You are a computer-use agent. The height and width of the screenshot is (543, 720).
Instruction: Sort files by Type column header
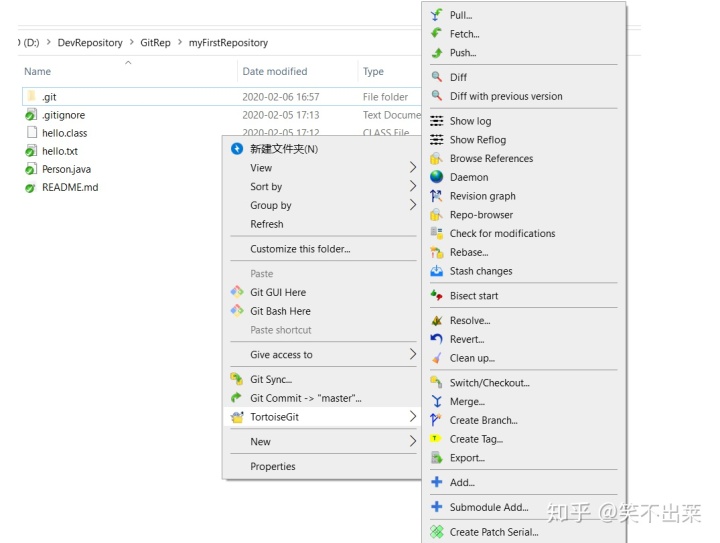(373, 71)
